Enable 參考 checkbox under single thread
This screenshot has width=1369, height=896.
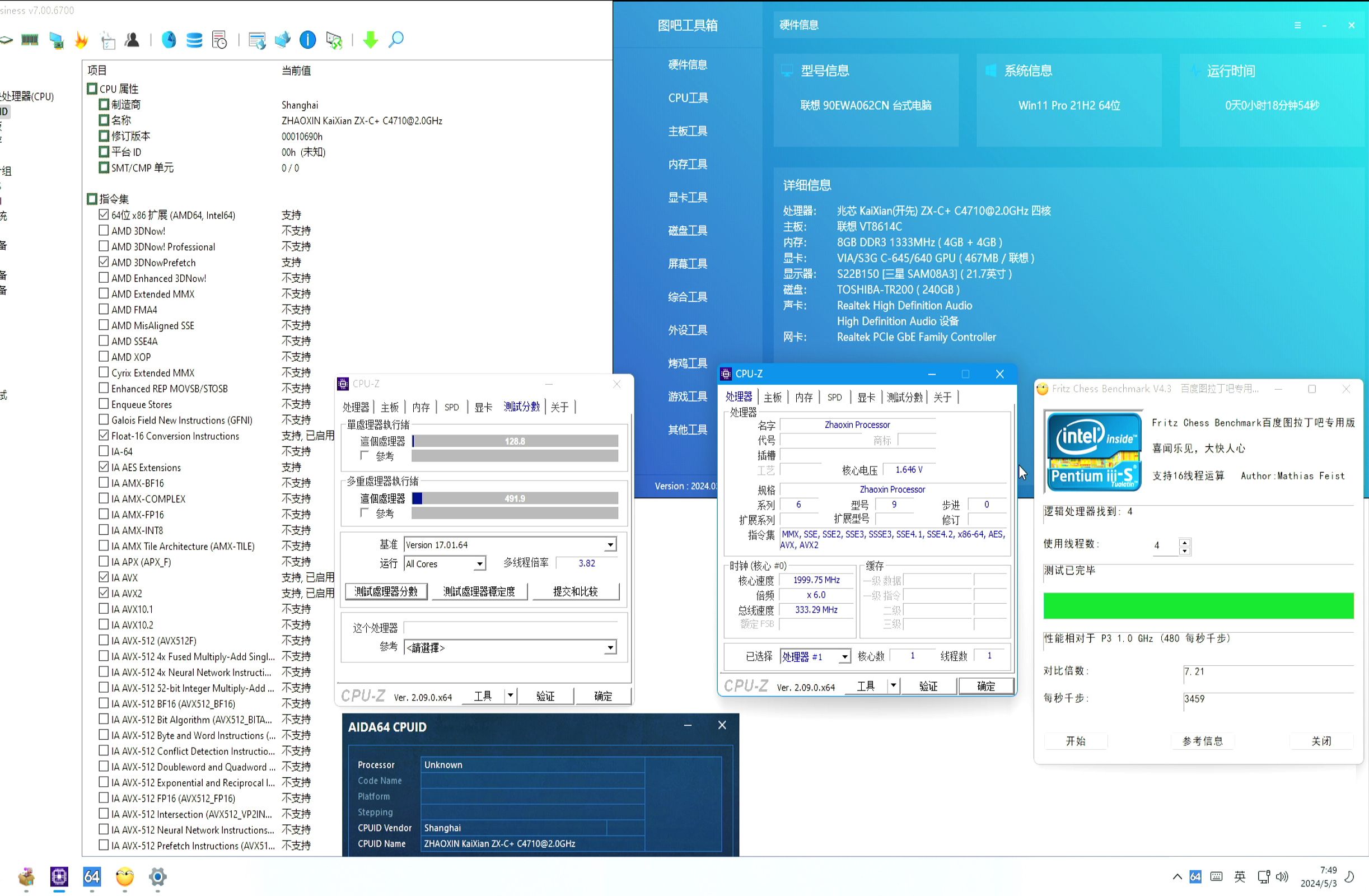tap(364, 456)
